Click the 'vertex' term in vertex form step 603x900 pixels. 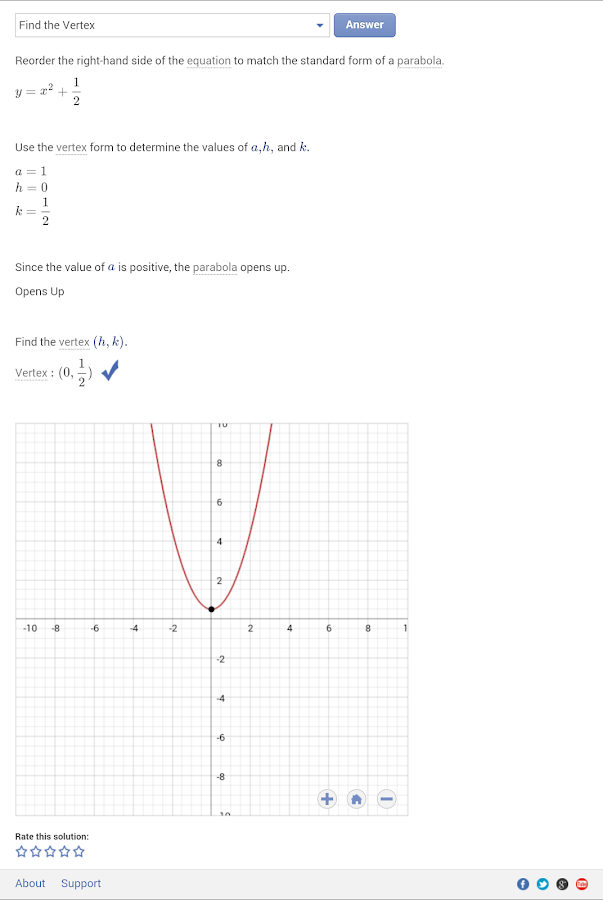[x=72, y=148]
